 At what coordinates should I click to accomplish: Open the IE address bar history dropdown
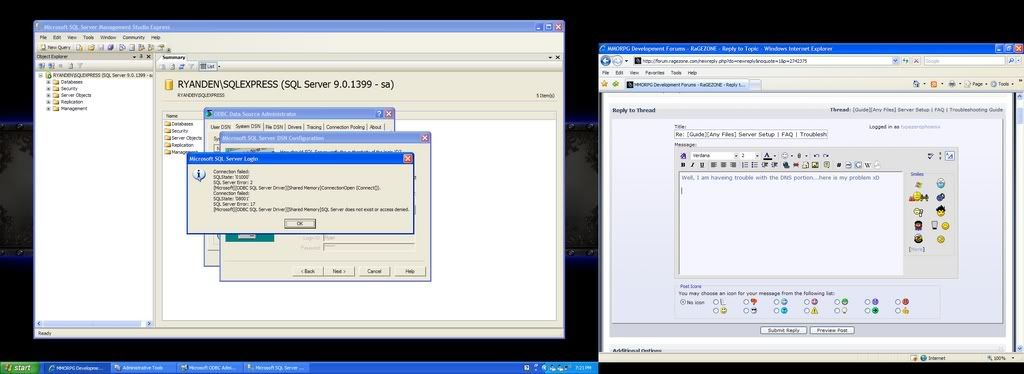[x=895, y=61]
